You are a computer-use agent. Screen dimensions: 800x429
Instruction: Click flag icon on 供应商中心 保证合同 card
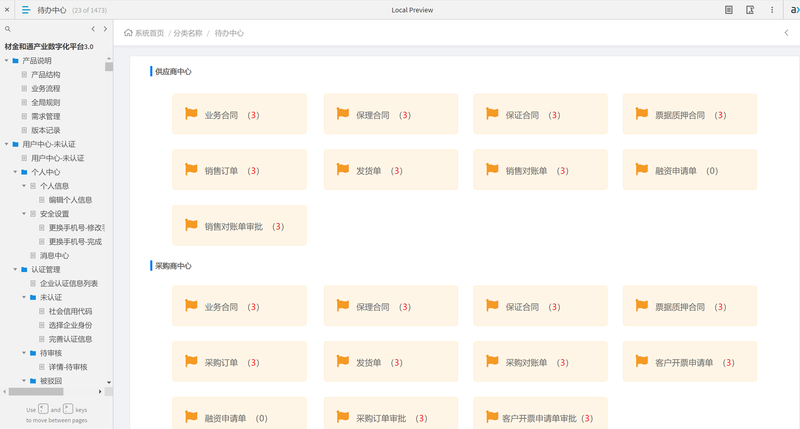[492, 113]
